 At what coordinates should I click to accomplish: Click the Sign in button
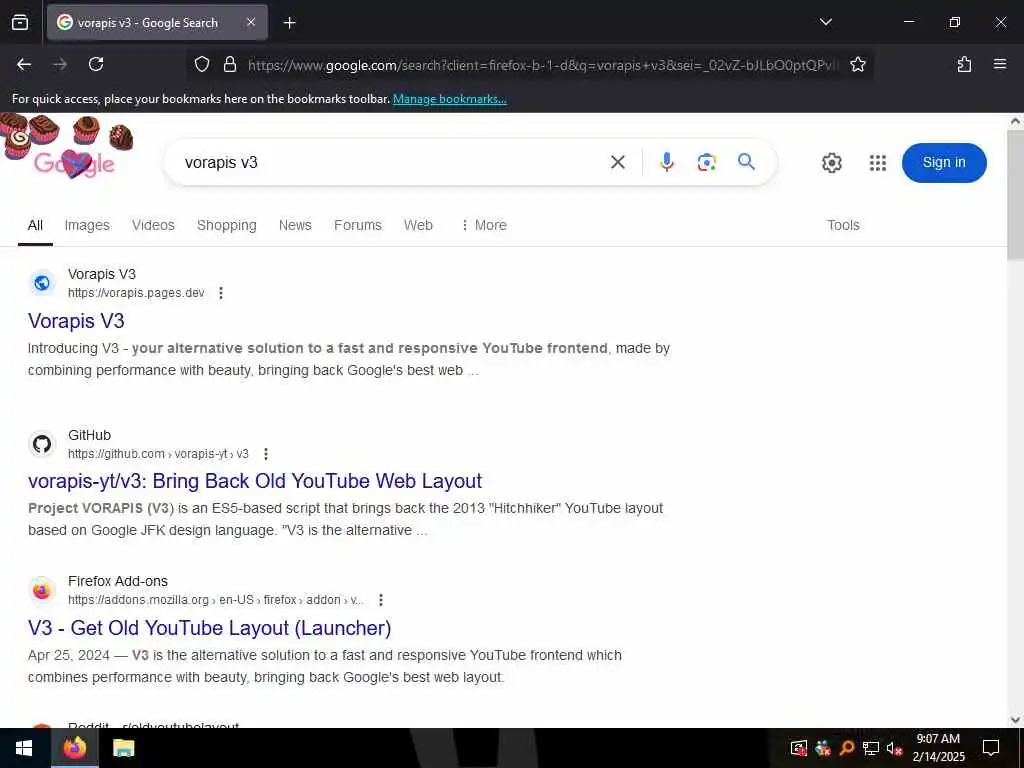(944, 163)
